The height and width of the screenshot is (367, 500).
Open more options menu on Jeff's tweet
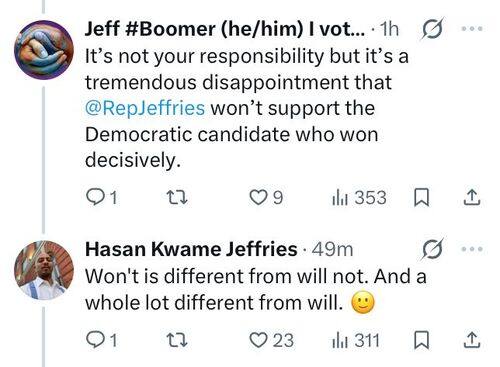point(472,29)
